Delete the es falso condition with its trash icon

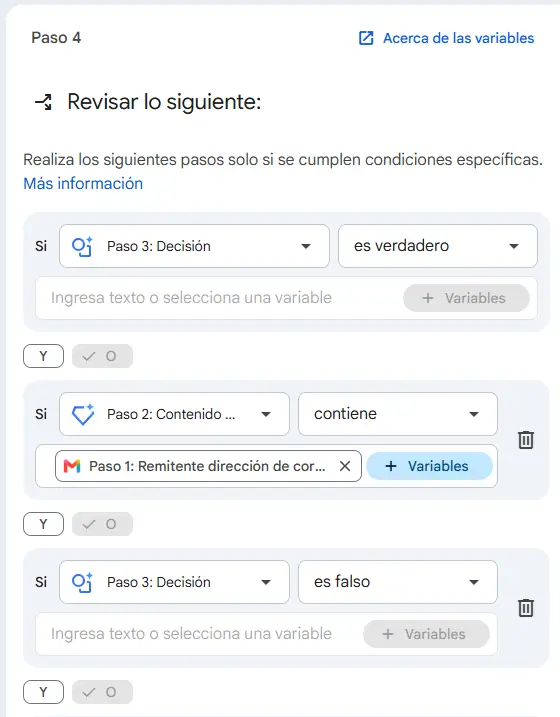[526, 608]
